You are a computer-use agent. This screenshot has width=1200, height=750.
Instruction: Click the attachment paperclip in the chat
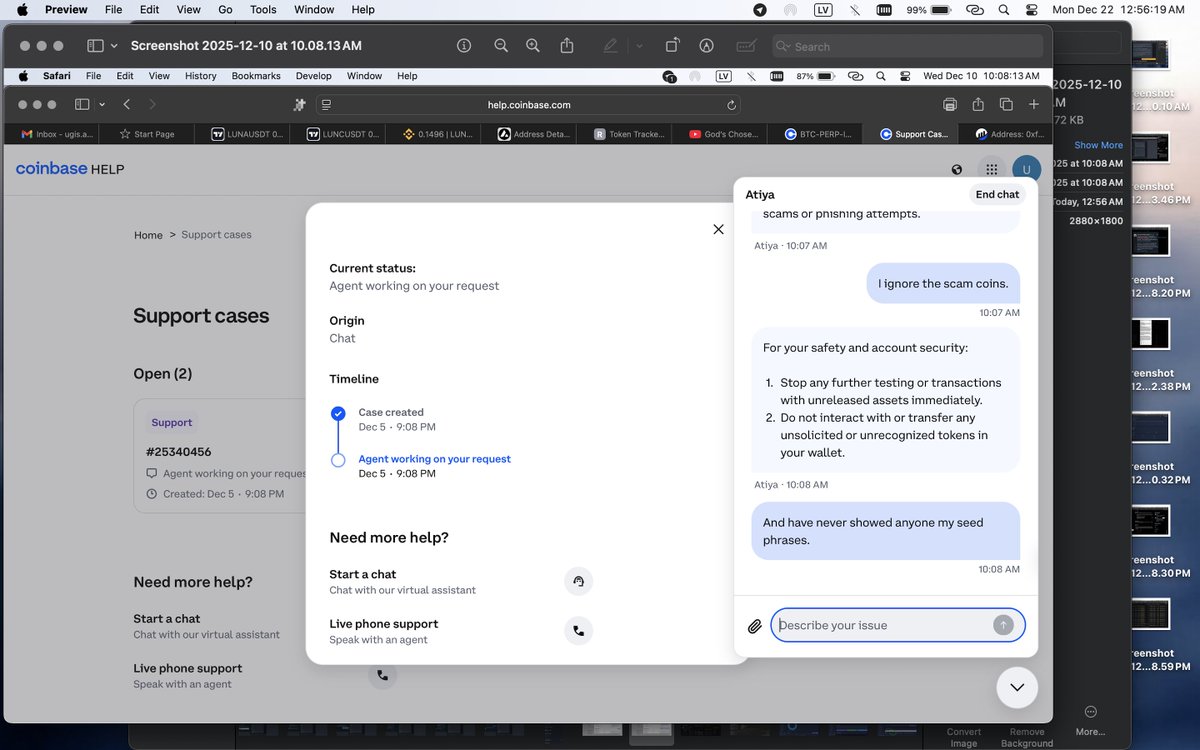tap(755, 626)
